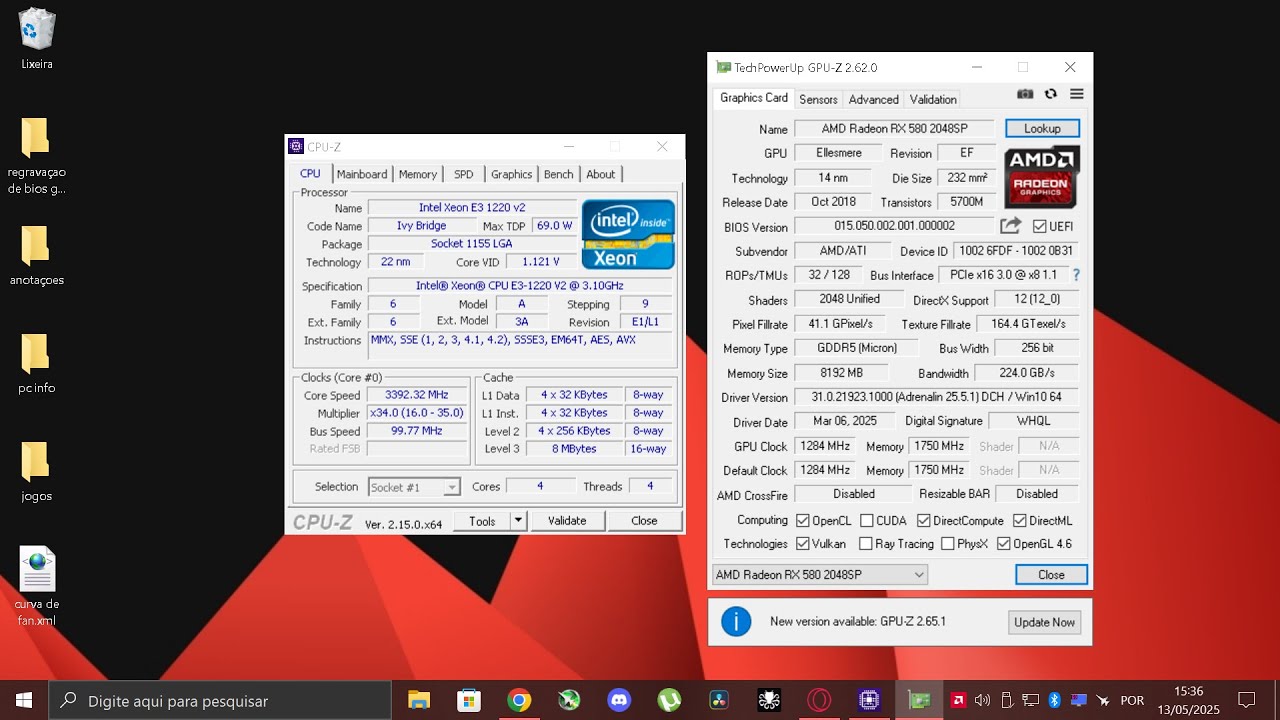Open Microsoft Store from the taskbar
Image resolution: width=1280 pixels, height=720 pixels.
[x=469, y=700]
